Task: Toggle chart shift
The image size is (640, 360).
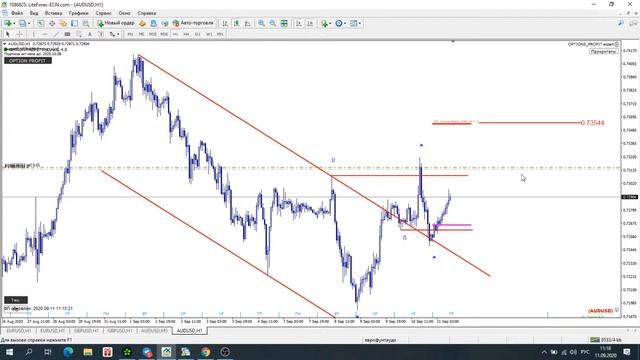Action: [x=310, y=23]
